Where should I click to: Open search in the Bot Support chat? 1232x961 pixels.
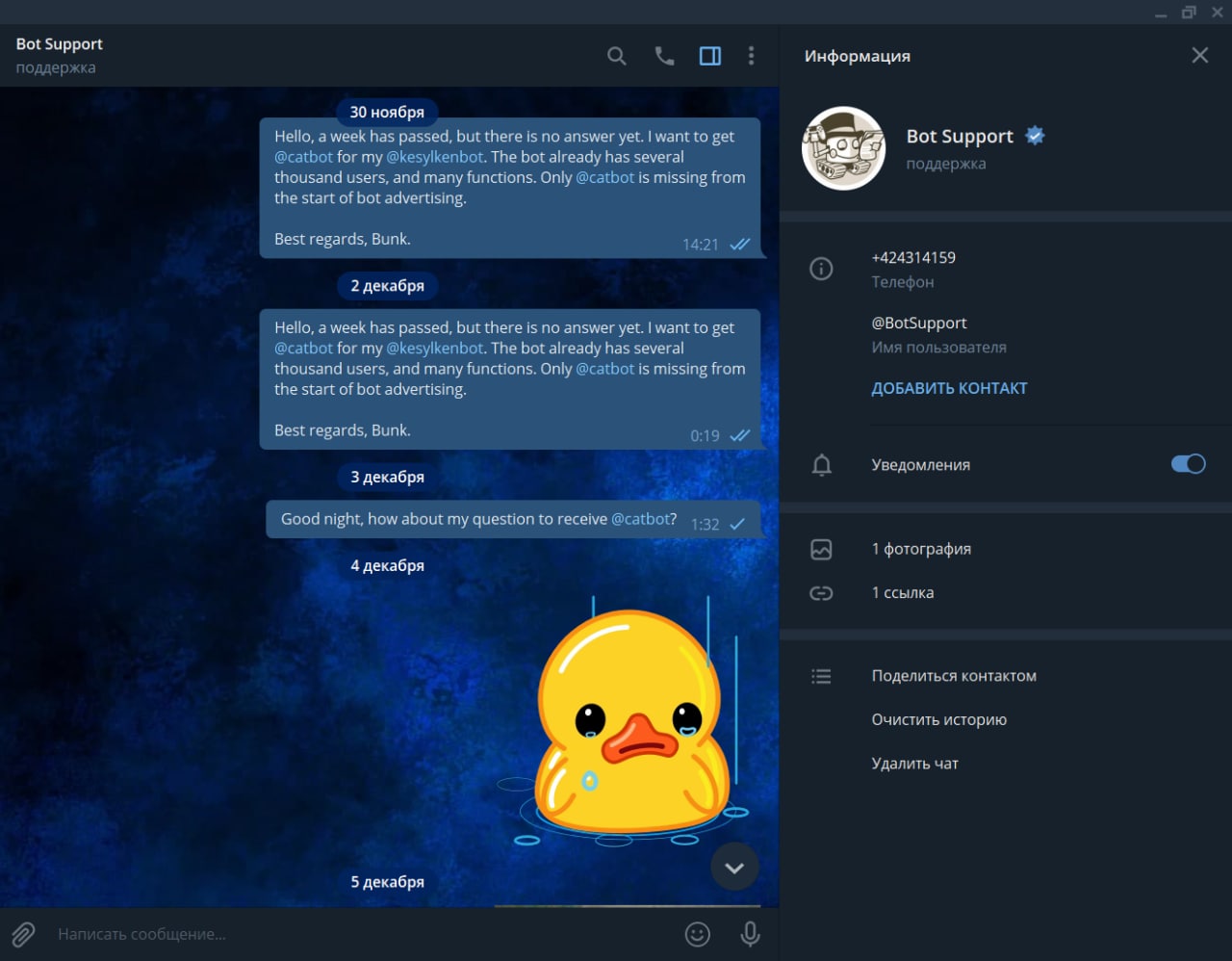point(617,56)
